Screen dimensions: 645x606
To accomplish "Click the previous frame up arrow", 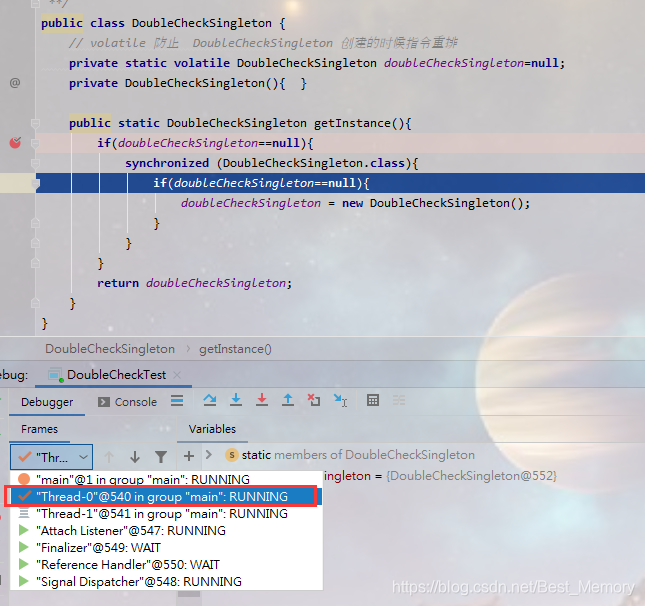I will [x=109, y=457].
